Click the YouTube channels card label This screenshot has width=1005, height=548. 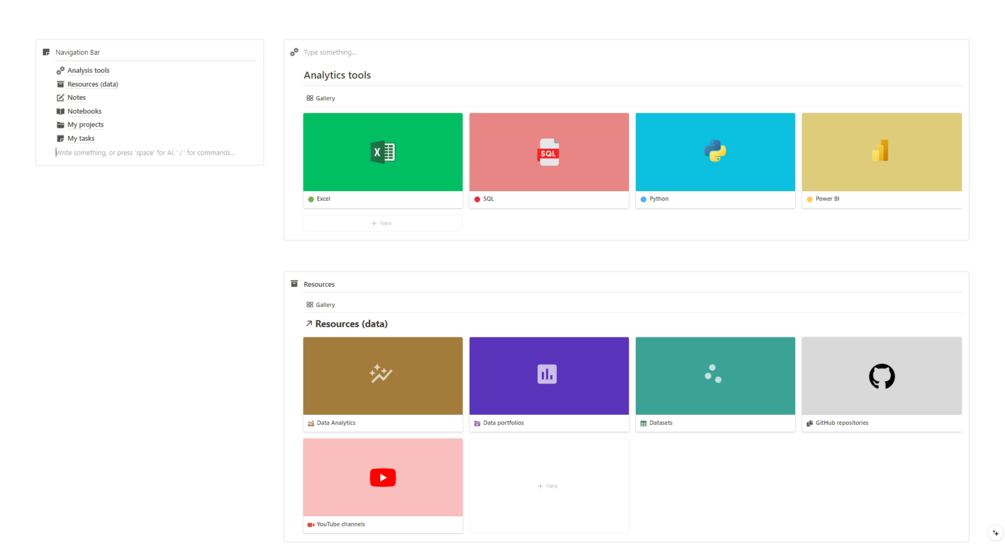[341, 524]
